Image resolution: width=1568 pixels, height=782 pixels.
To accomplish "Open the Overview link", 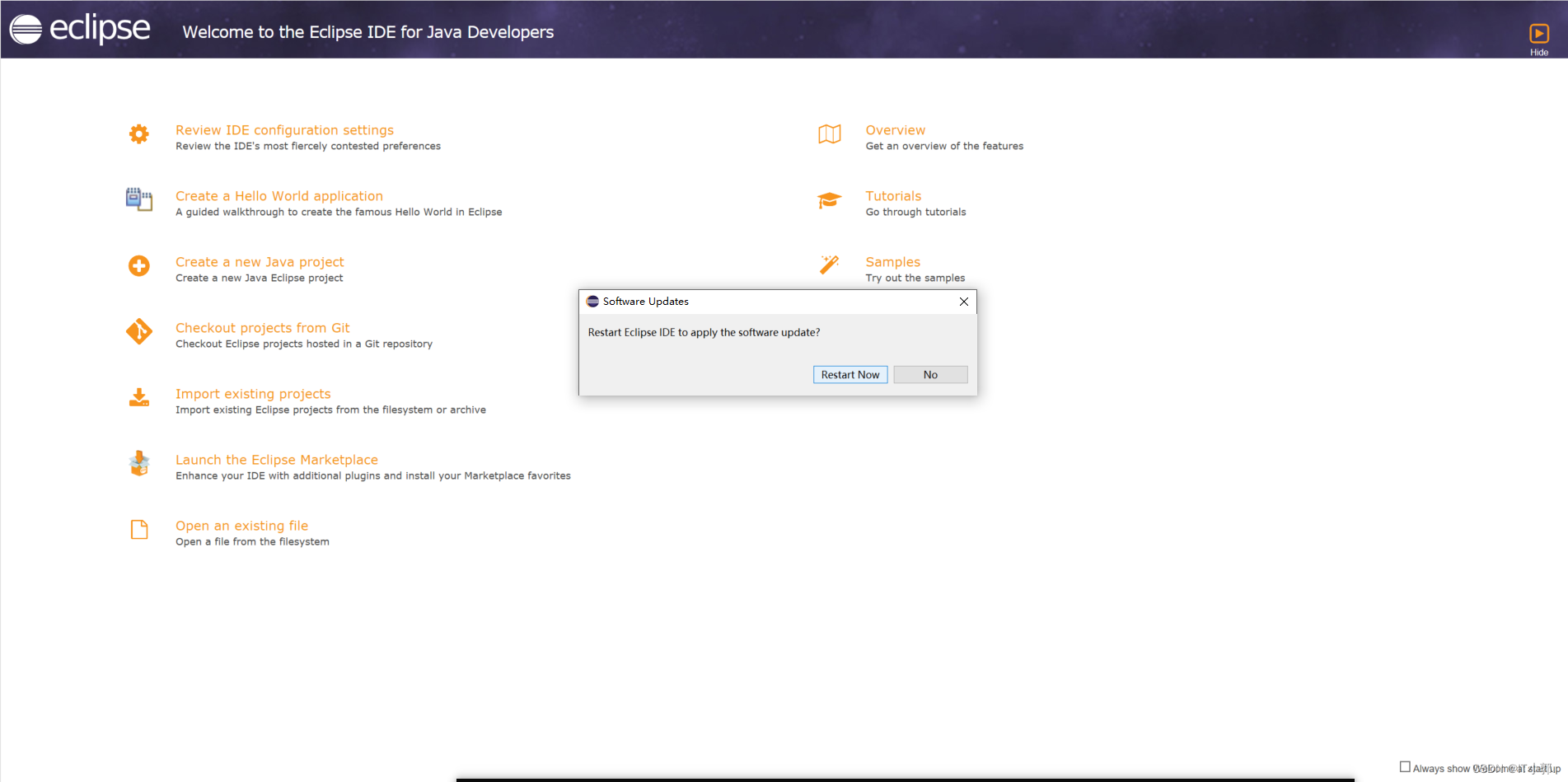I will tap(896, 130).
